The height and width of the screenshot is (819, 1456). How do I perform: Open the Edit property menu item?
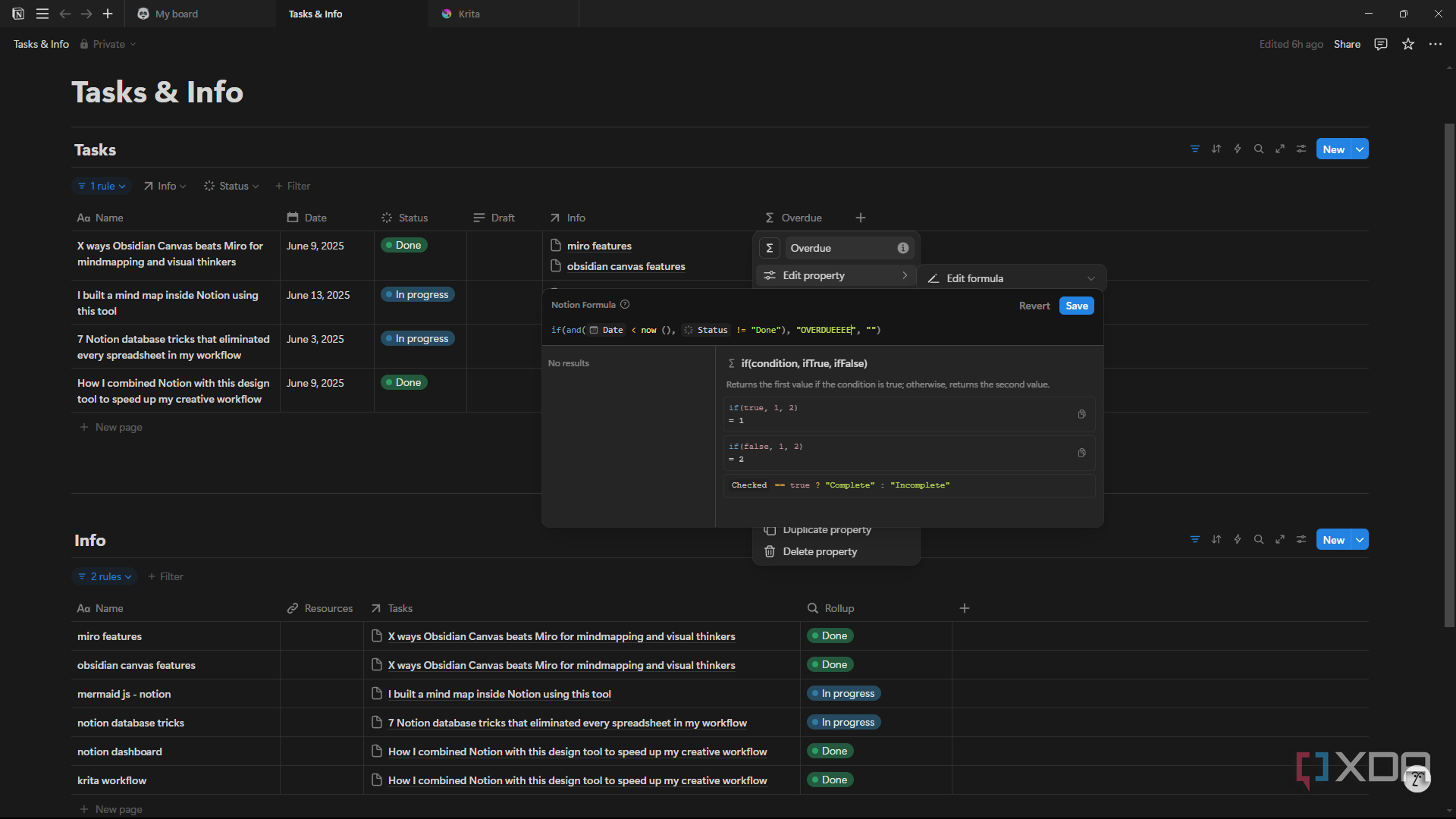[x=836, y=275]
